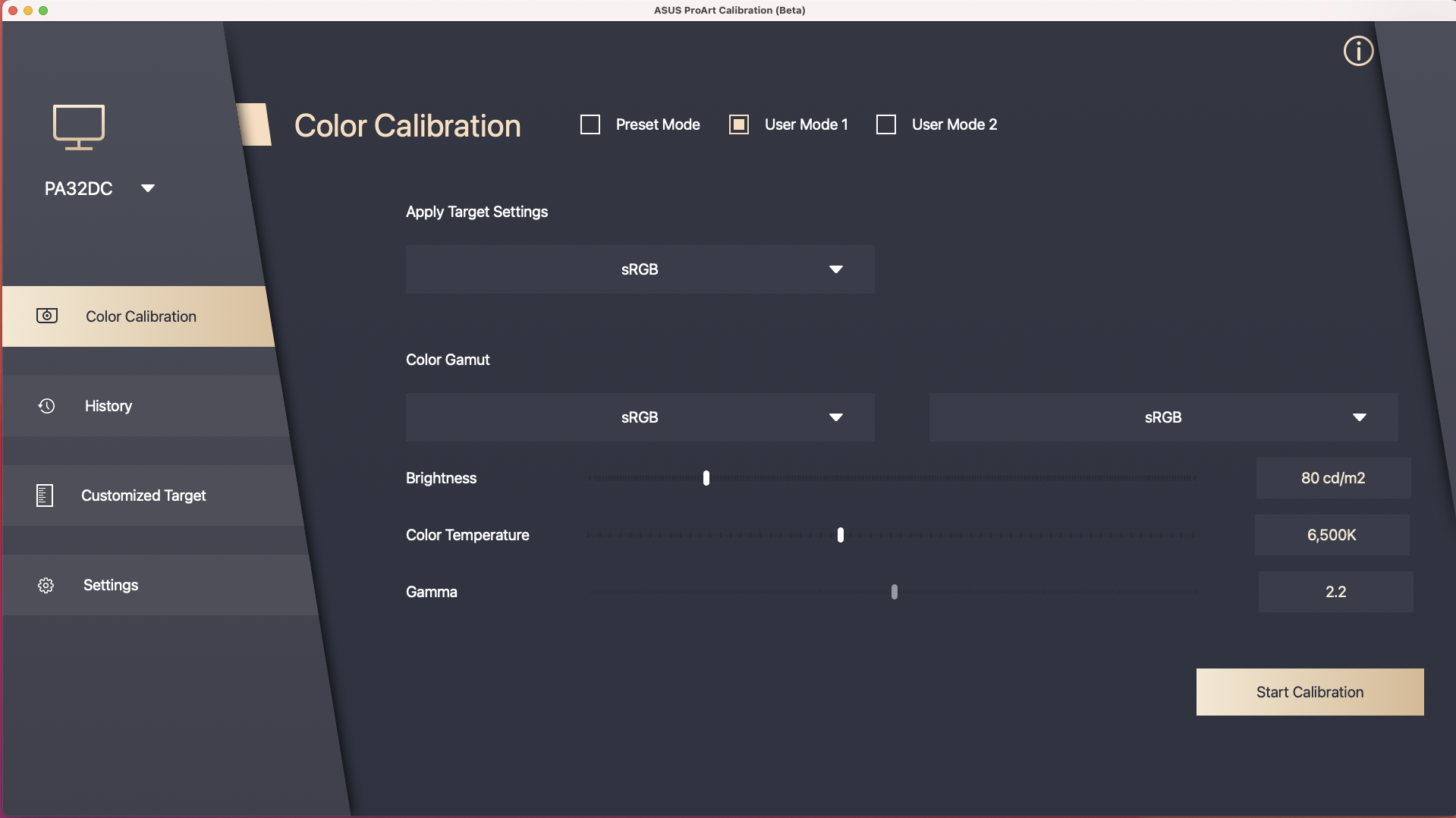Click the Color Gamut label
1456x818 pixels.
pyautogui.click(x=448, y=360)
